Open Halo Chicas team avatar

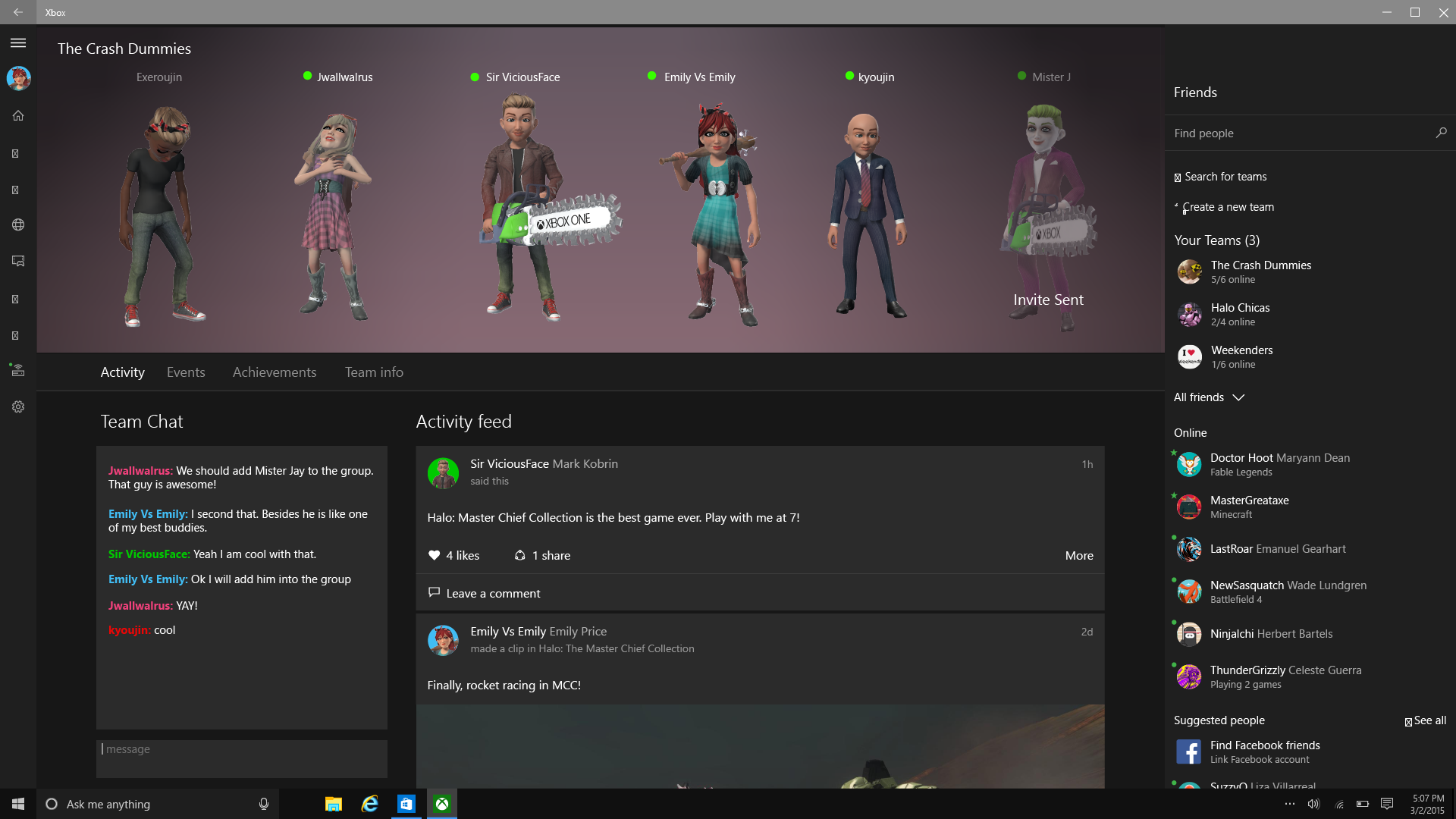click(x=1189, y=314)
